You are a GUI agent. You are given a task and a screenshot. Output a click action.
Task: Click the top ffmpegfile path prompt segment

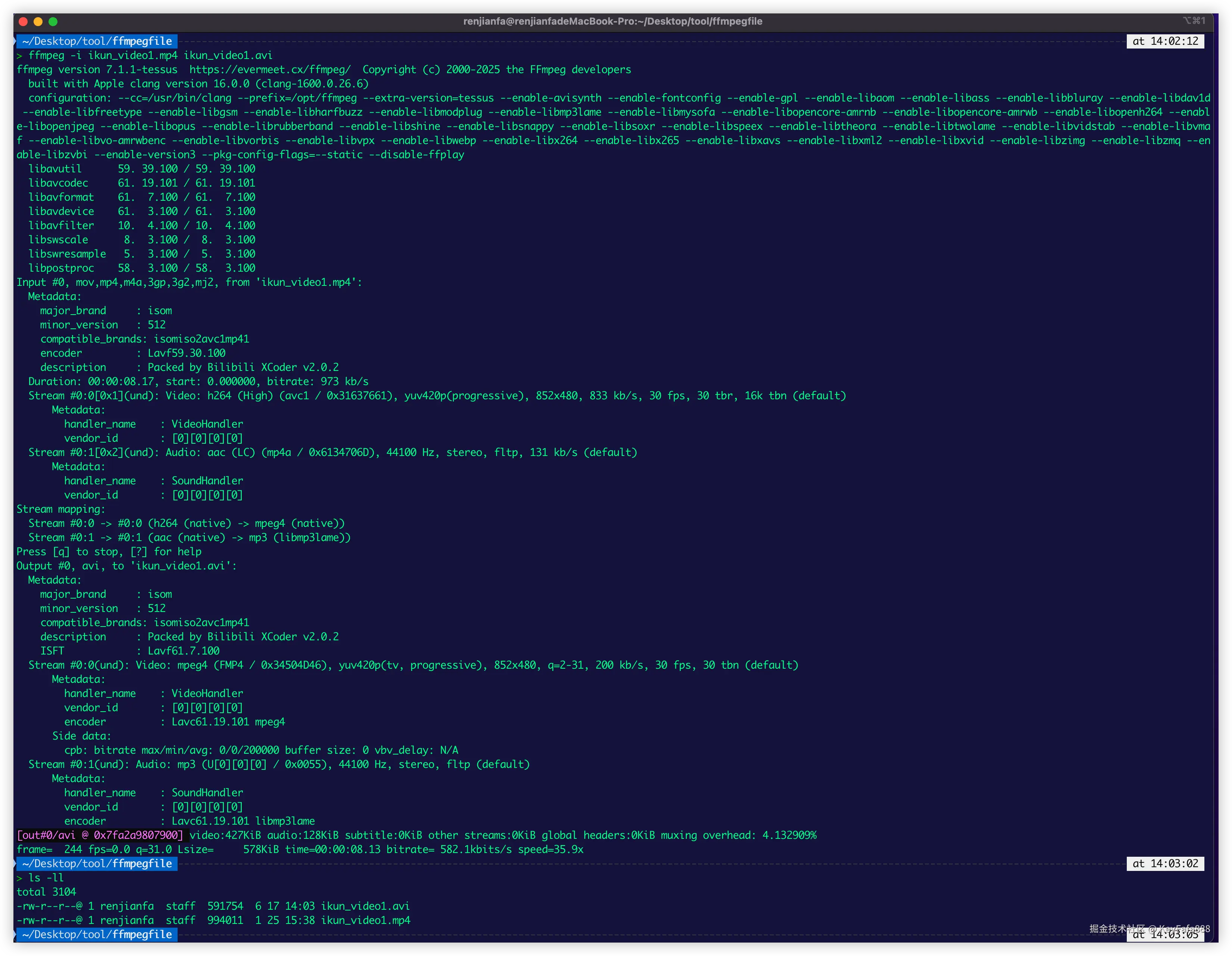pos(97,41)
